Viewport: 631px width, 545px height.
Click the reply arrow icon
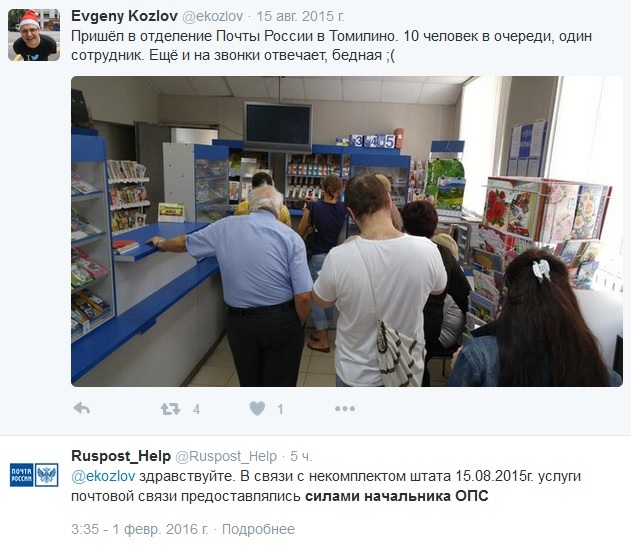click(82, 409)
